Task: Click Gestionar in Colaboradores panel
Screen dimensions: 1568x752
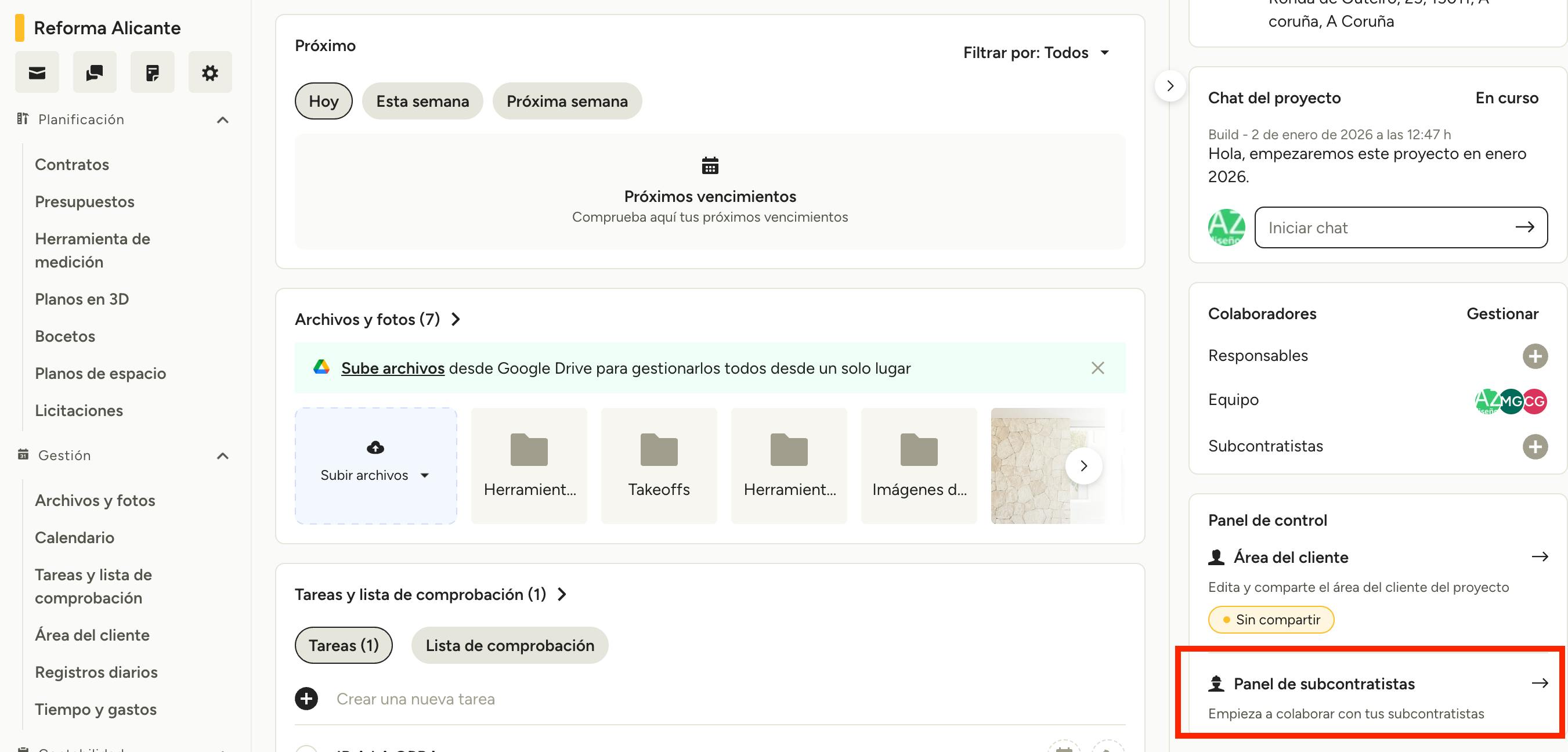Action: pyautogui.click(x=1502, y=314)
